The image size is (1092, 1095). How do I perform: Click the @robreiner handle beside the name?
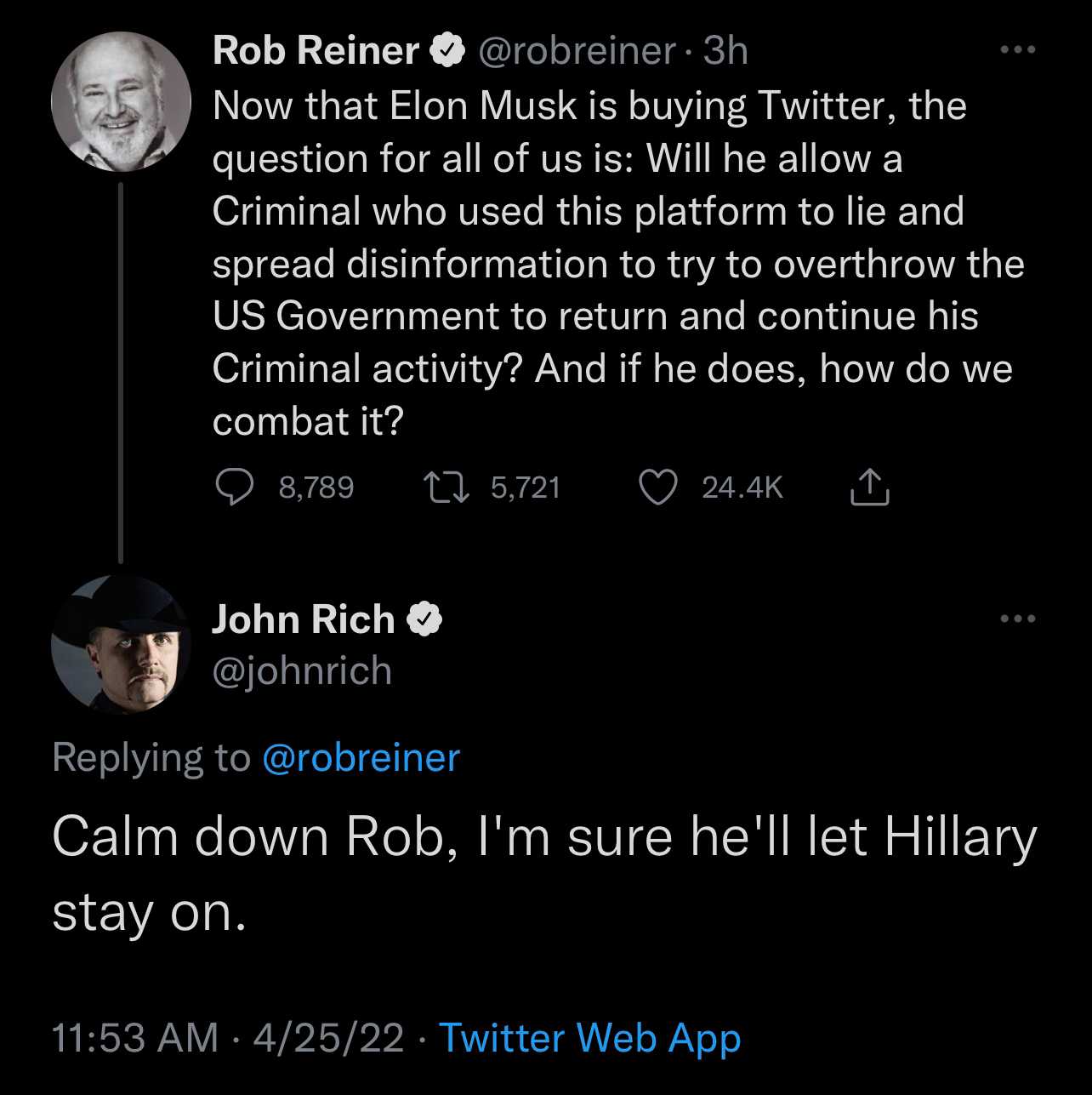(x=577, y=51)
